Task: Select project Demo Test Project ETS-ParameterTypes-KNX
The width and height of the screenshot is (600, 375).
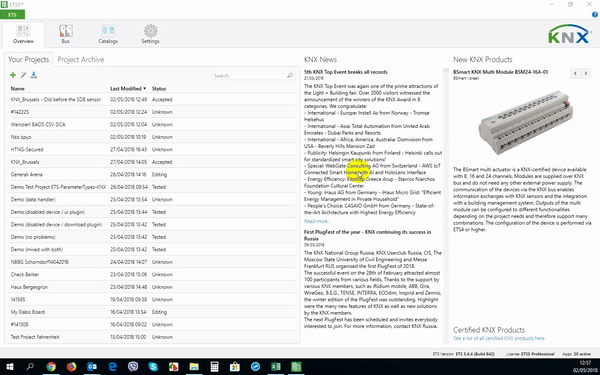Action: click(152, 187)
